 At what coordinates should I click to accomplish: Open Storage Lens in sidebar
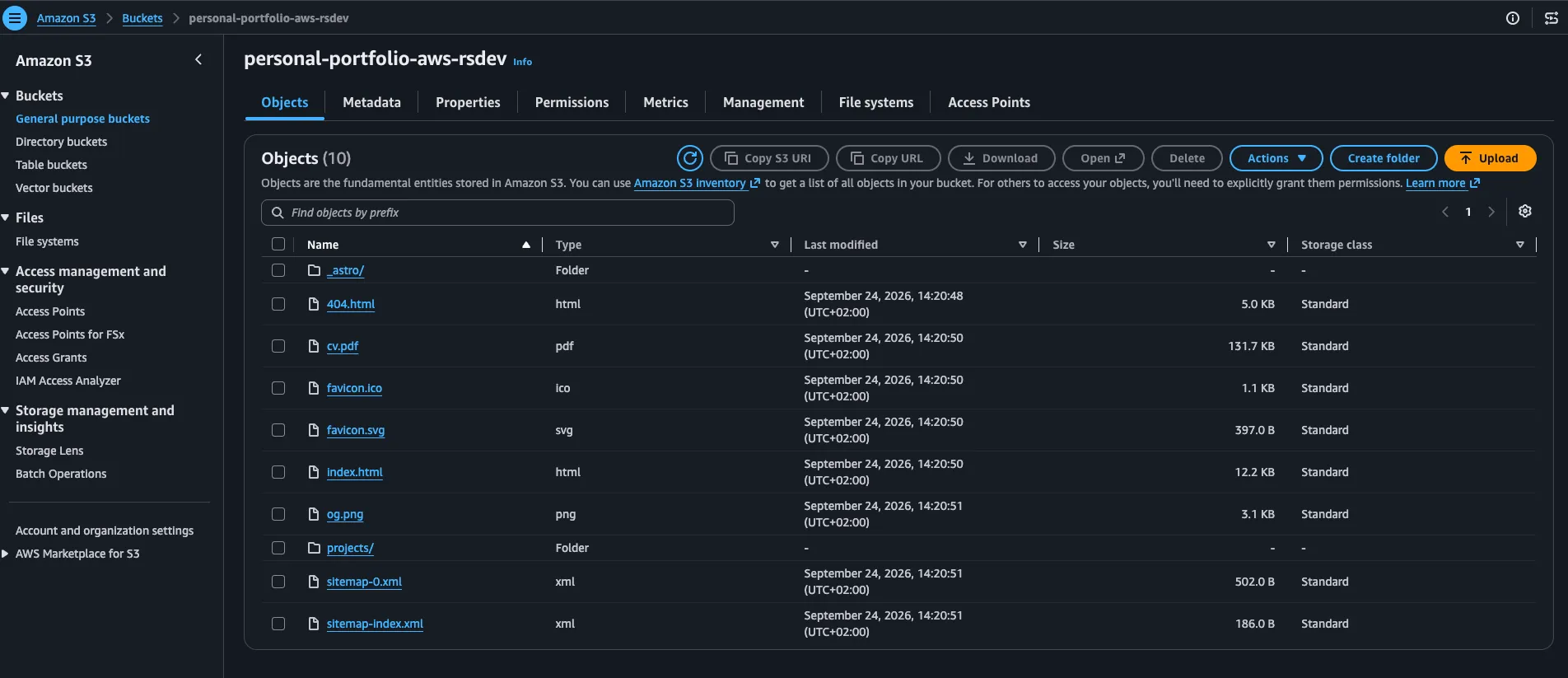(49, 451)
